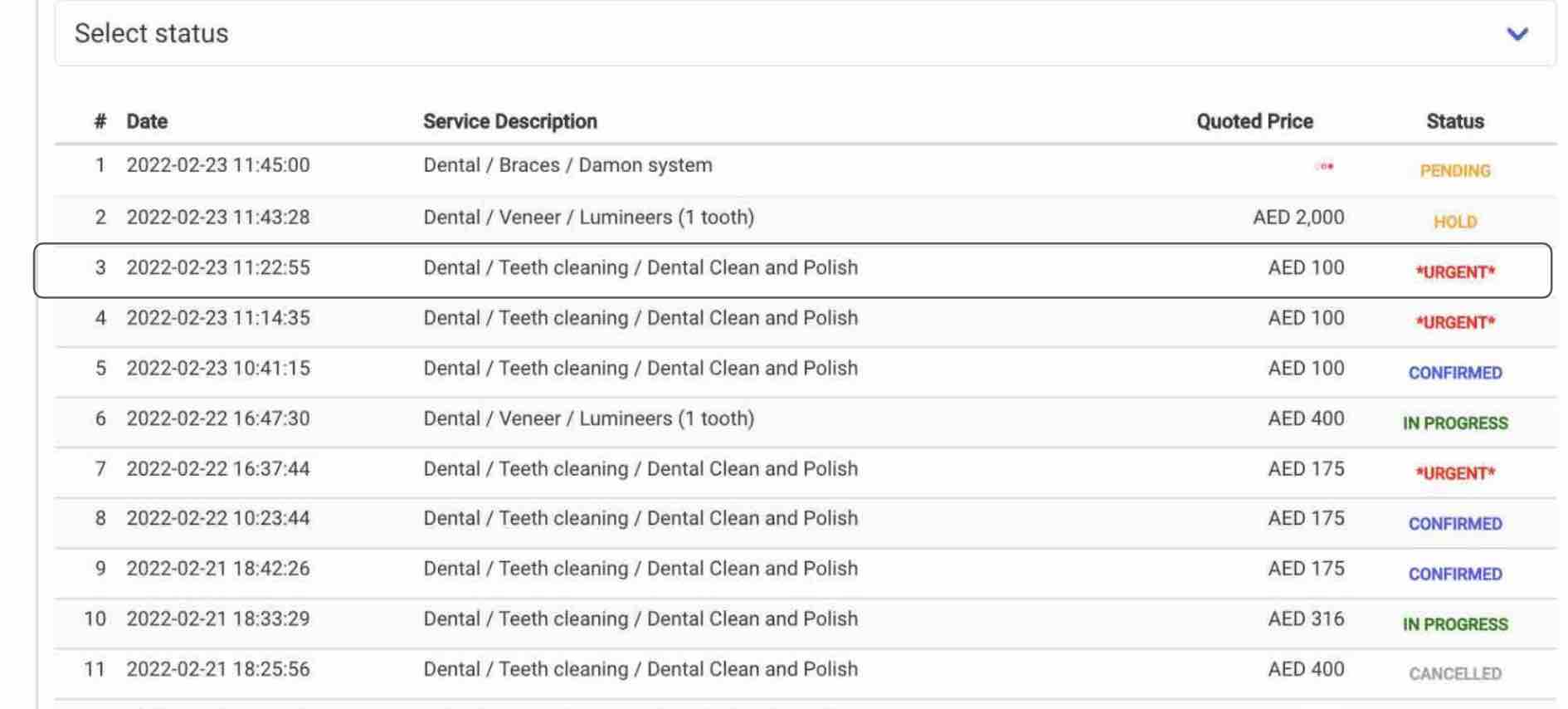Click the HOLD status label in row 2

coord(1455,222)
